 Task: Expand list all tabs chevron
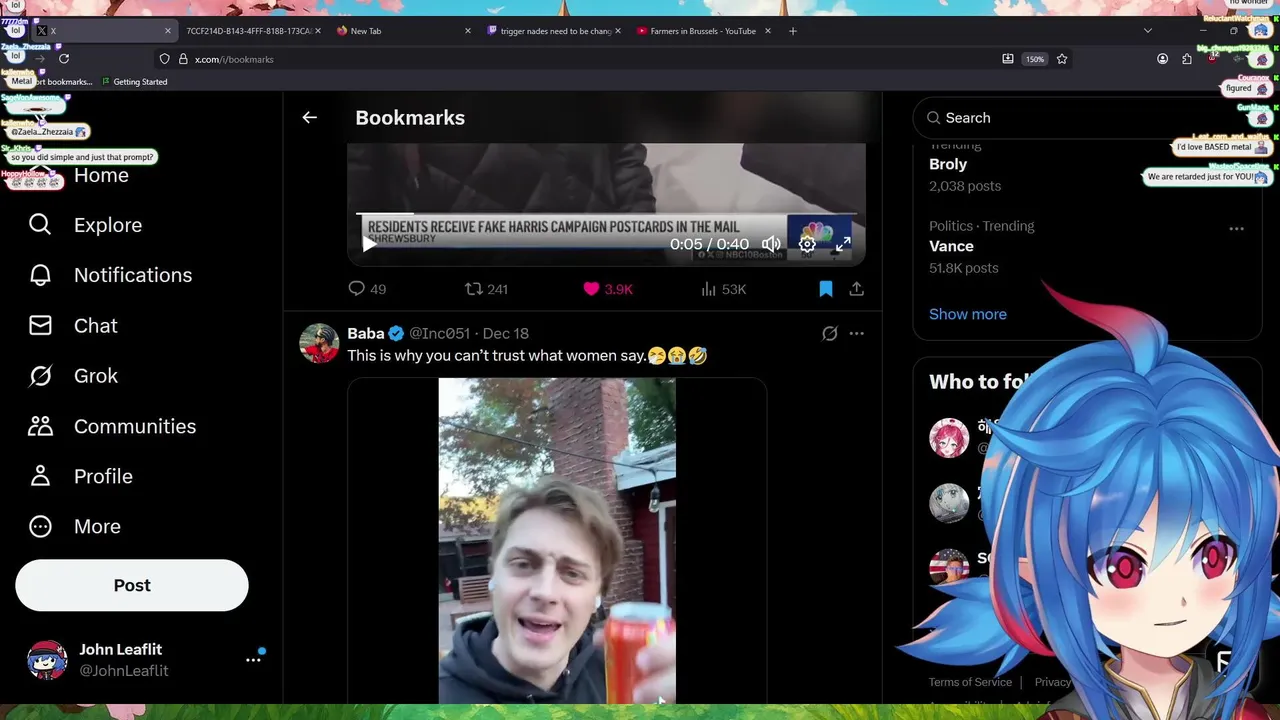(1148, 31)
